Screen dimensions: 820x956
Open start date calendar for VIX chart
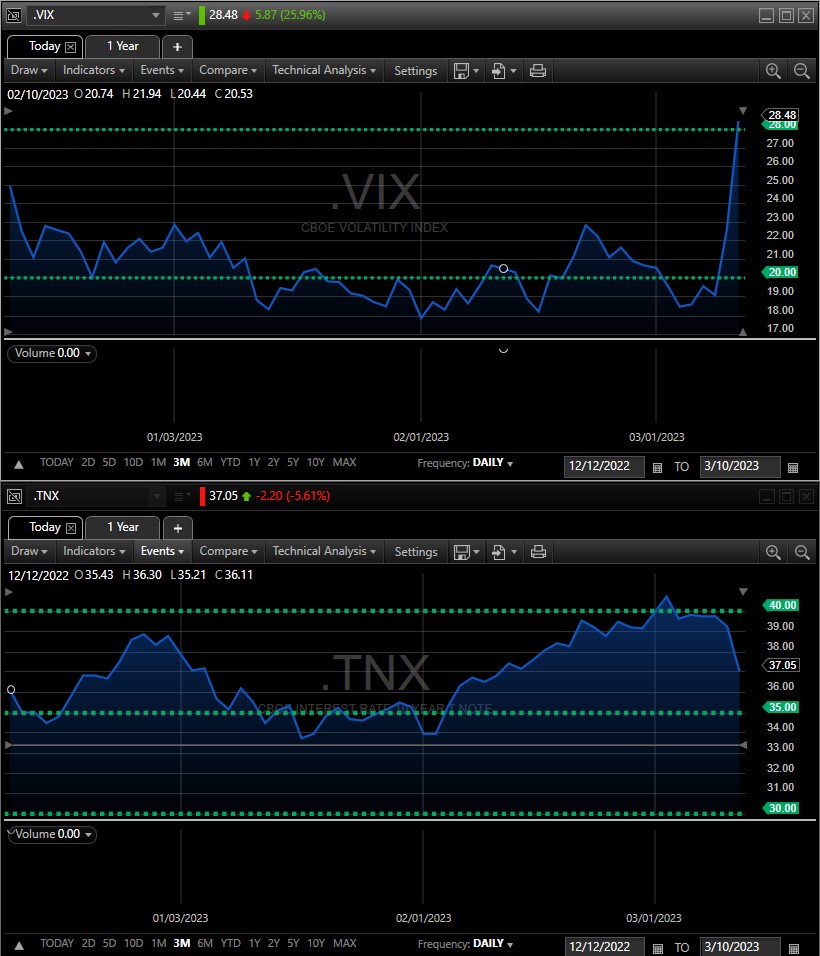(x=657, y=467)
